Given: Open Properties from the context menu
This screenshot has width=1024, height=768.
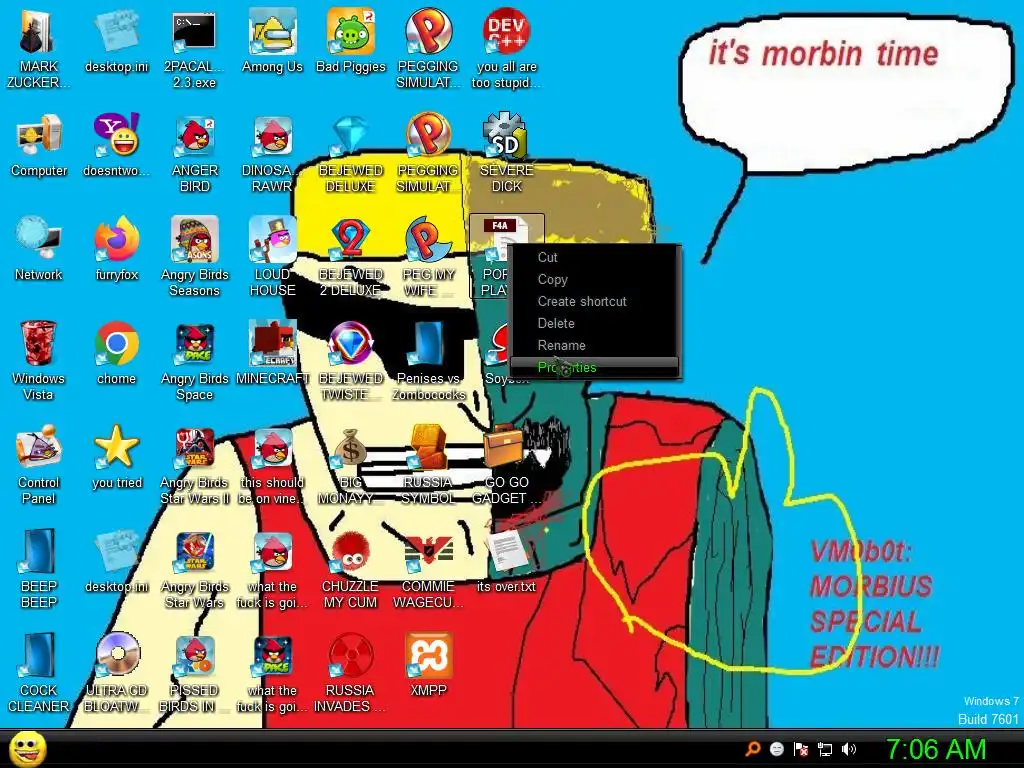Looking at the screenshot, I should 594,367.
